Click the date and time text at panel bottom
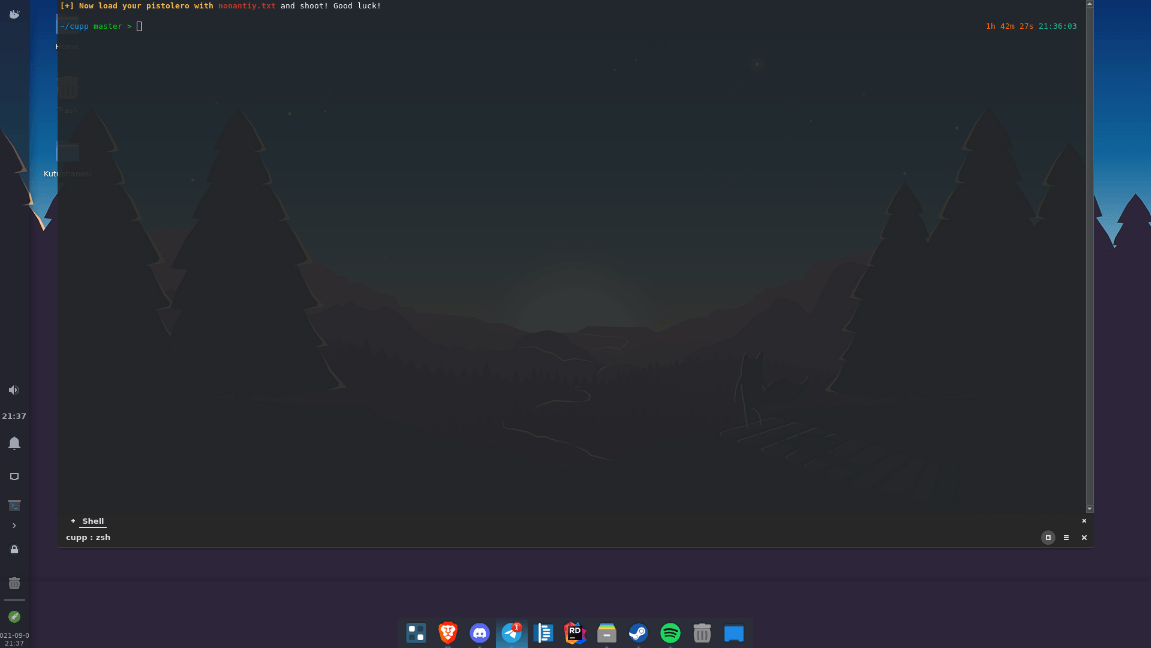 click(x=14, y=639)
